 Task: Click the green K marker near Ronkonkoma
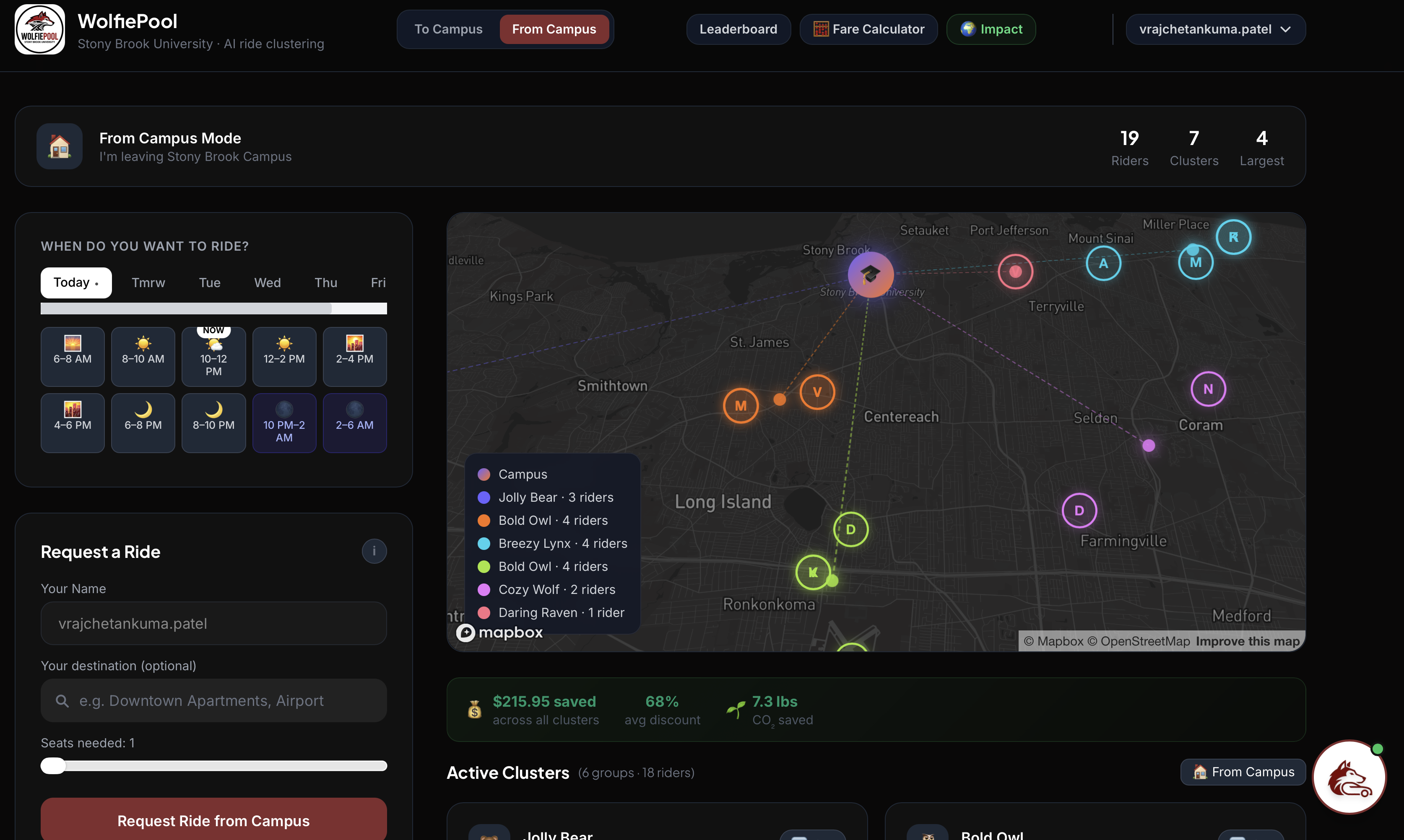click(x=813, y=572)
